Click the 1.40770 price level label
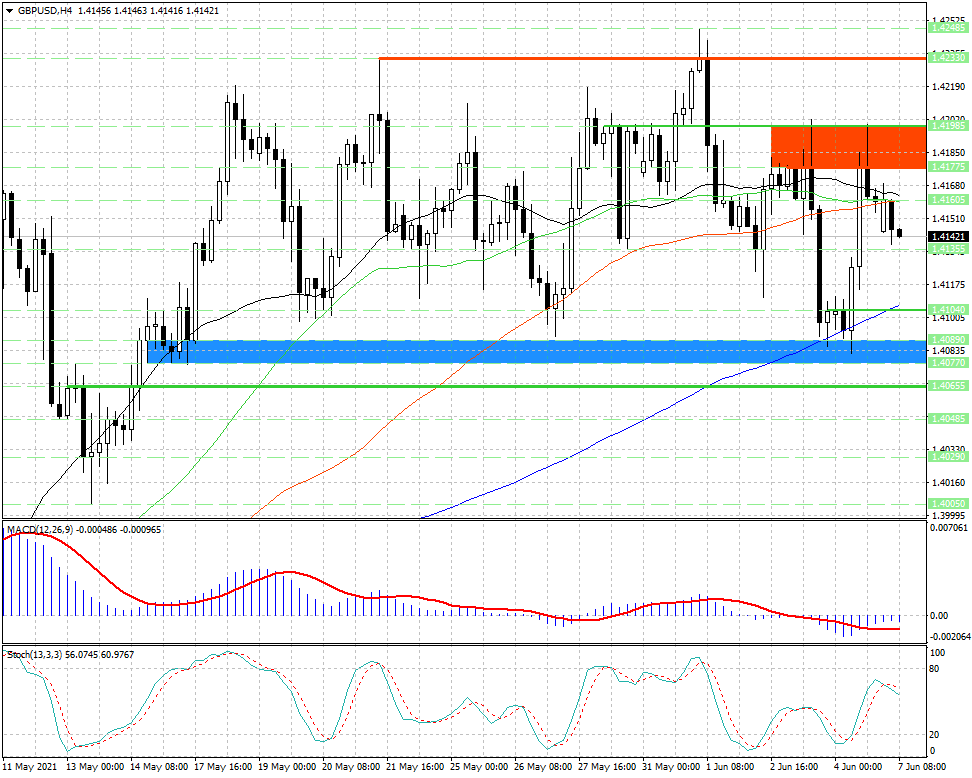This screenshot has height=778, width=972. pyautogui.click(x=948, y=362)
